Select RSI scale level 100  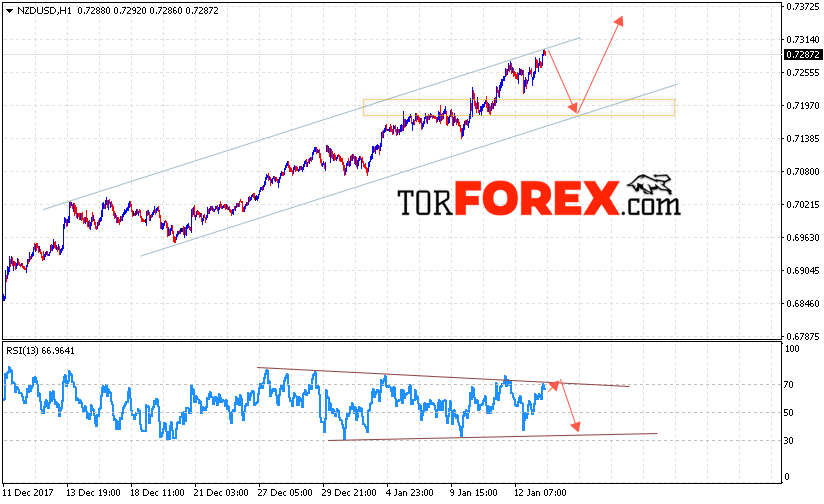[x=791, y=349]
